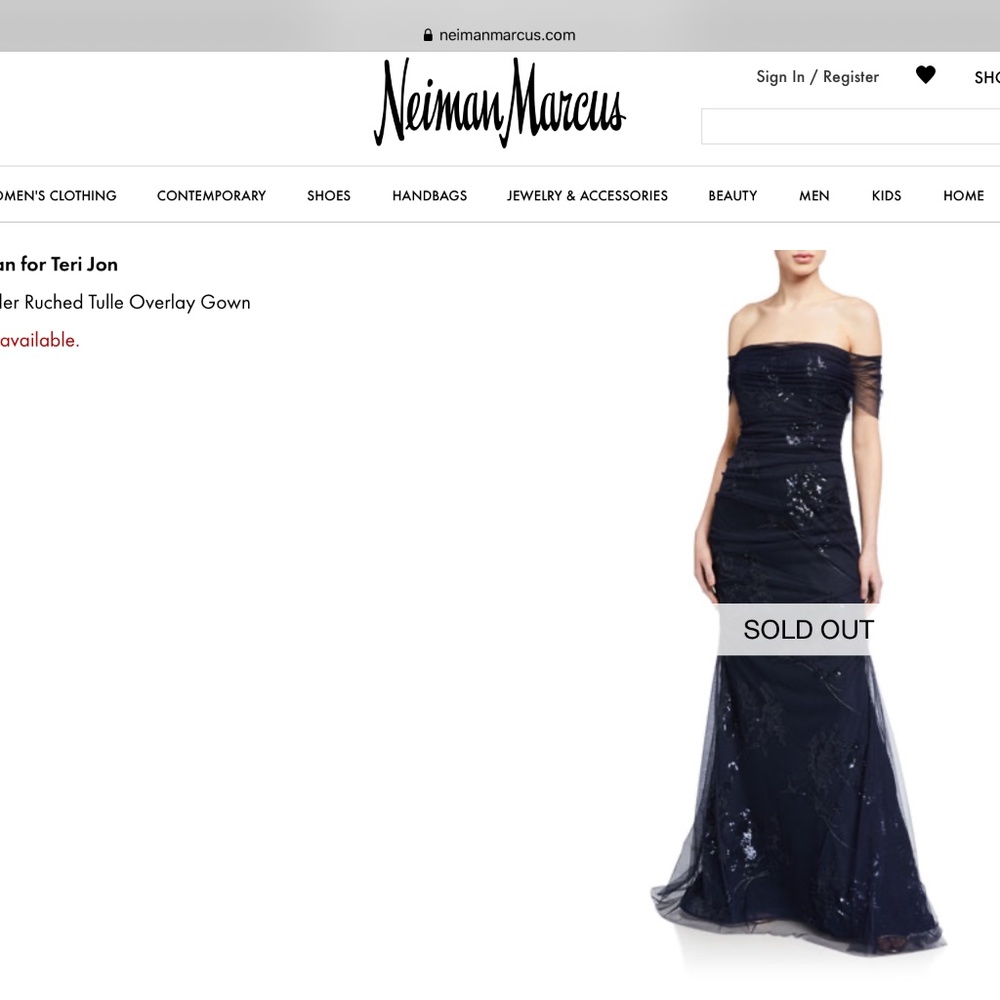Open the Kids menu
This screenshot has height=1000, width=1000.
tap(886, 196)
